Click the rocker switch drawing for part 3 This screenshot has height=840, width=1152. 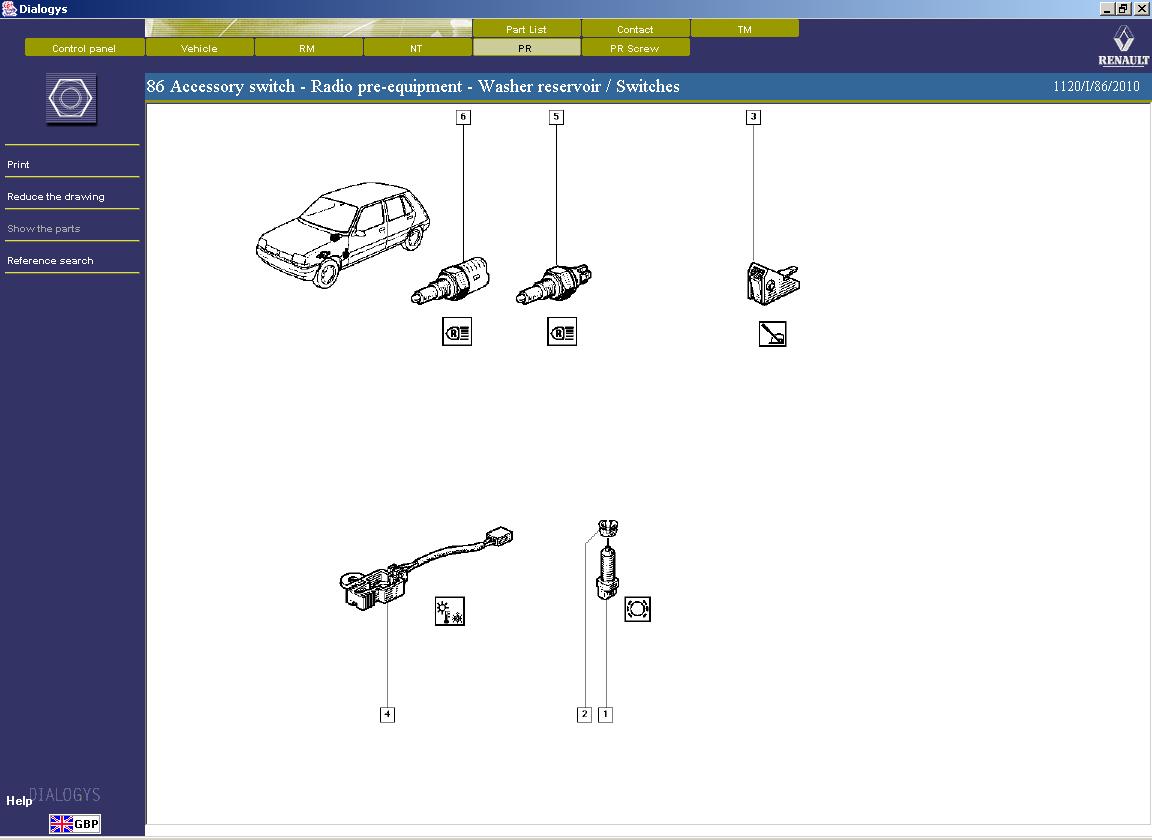(772, 283)
